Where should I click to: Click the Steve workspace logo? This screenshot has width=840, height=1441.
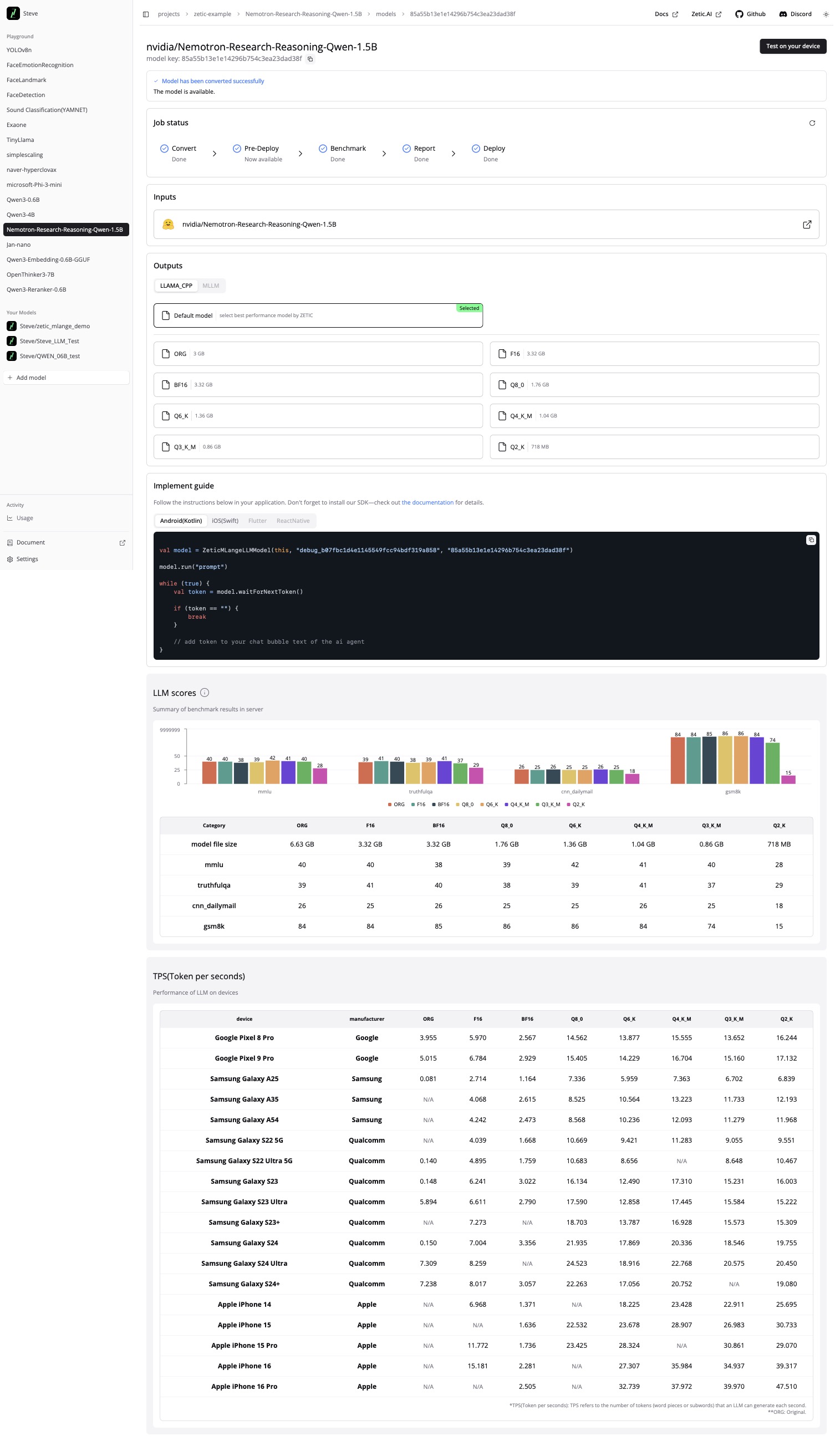pos(13,14)
